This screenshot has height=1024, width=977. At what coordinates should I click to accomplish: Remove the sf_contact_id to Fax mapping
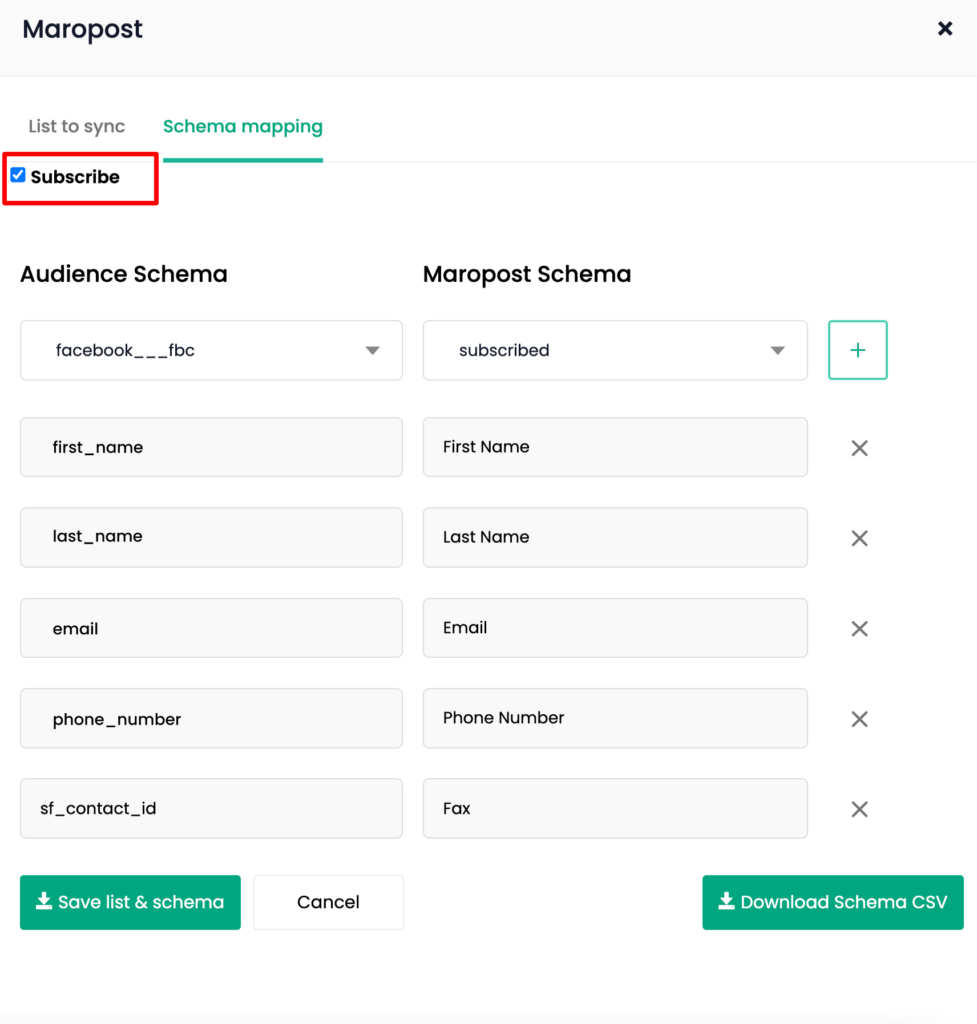[x=859, y=809]
